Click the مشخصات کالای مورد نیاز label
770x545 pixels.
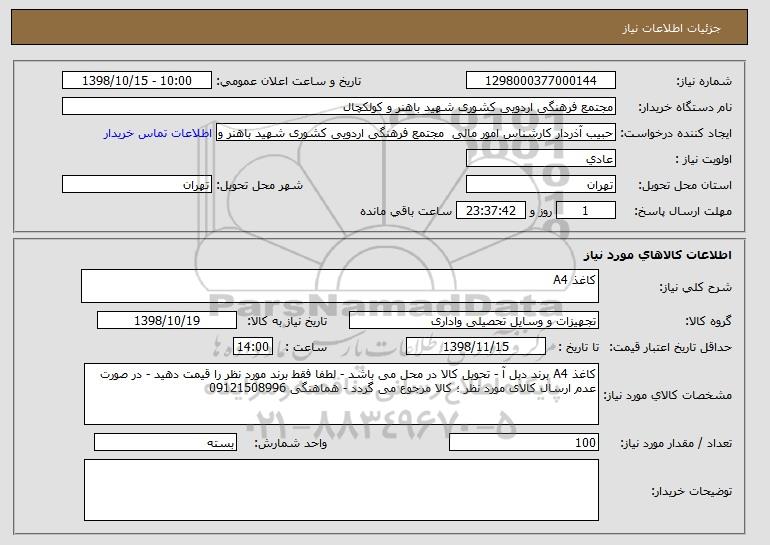click(x=667, y=395)
